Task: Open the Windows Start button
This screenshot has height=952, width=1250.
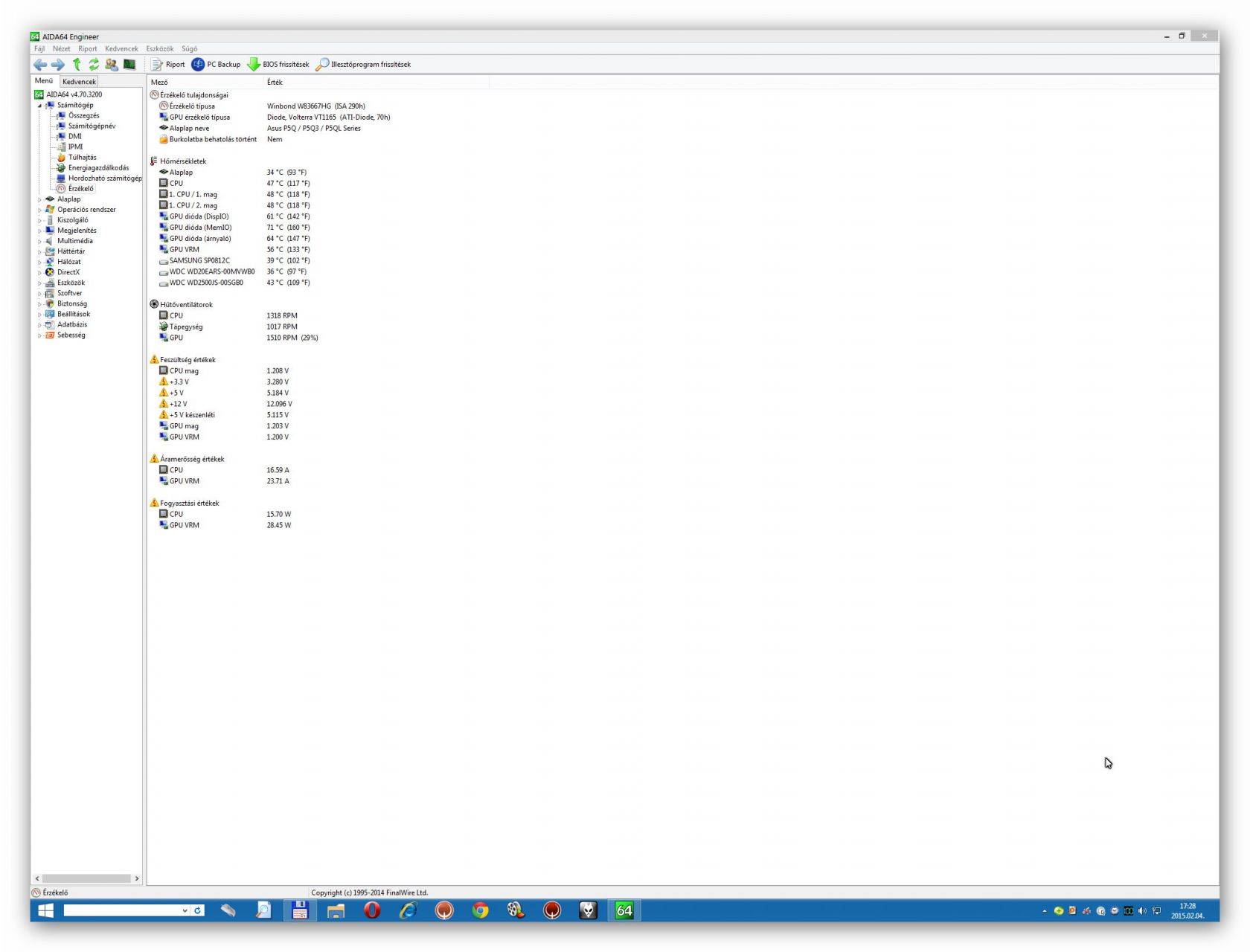Action: pyautogui.click(x=45, y=910)
